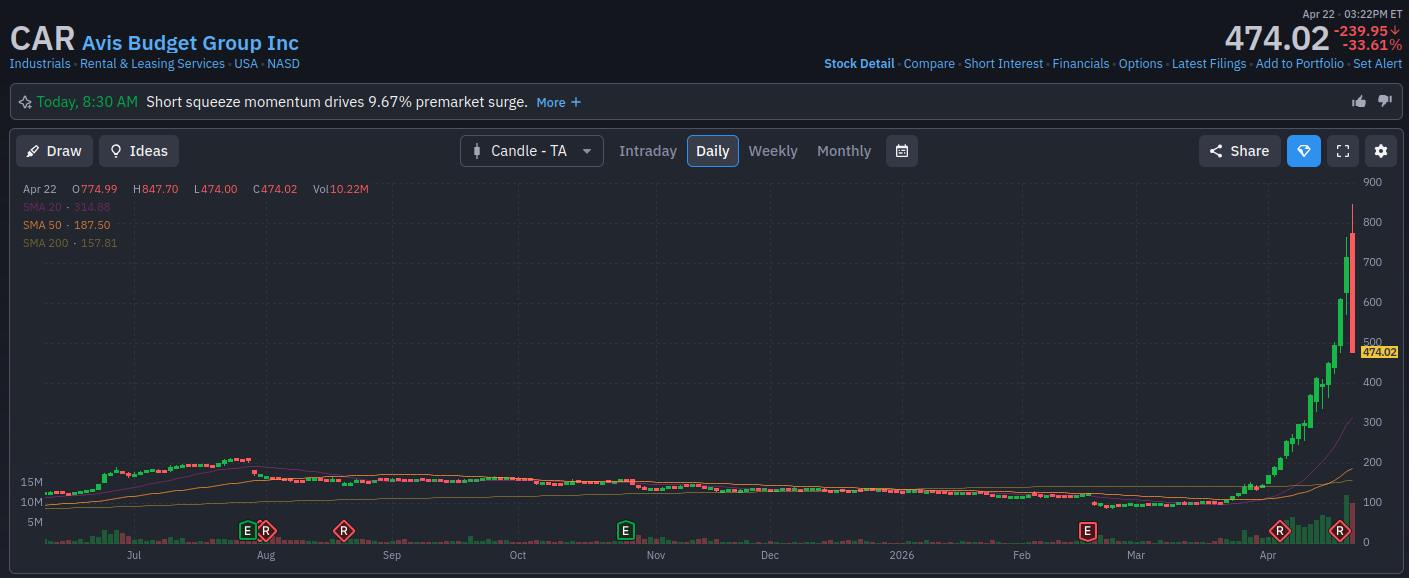This screenshot has width=1409, height=578.
Task: Click the R marker in mid-August
Action: (343, 530)
